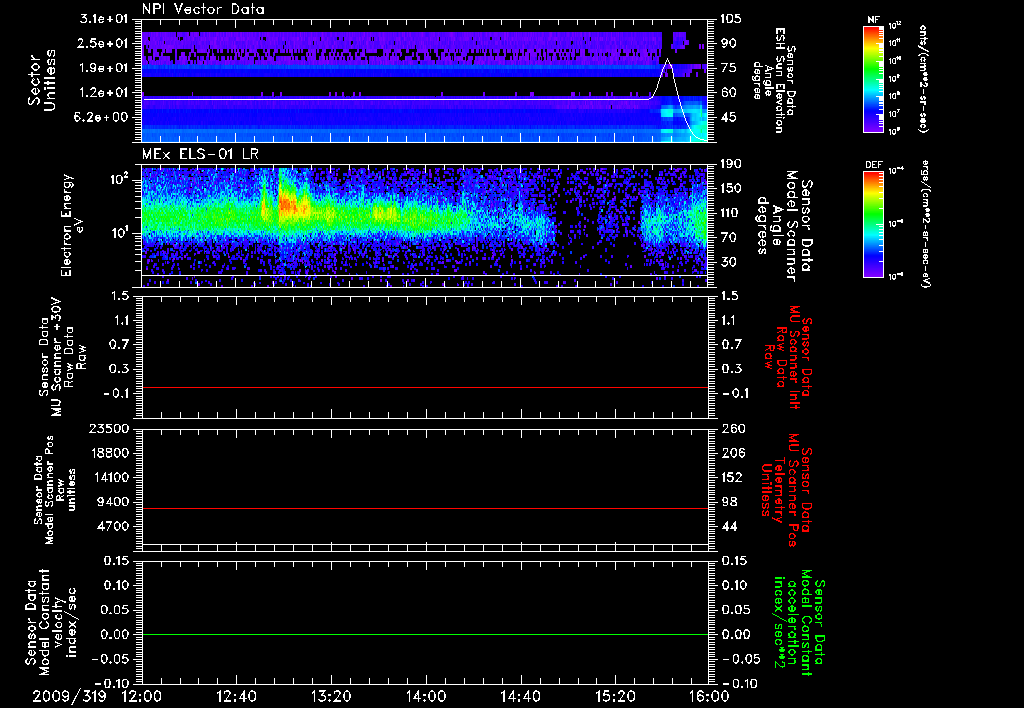Click the cnts/(cm**2-sr-sec) units label

click(x=923, y=79)
